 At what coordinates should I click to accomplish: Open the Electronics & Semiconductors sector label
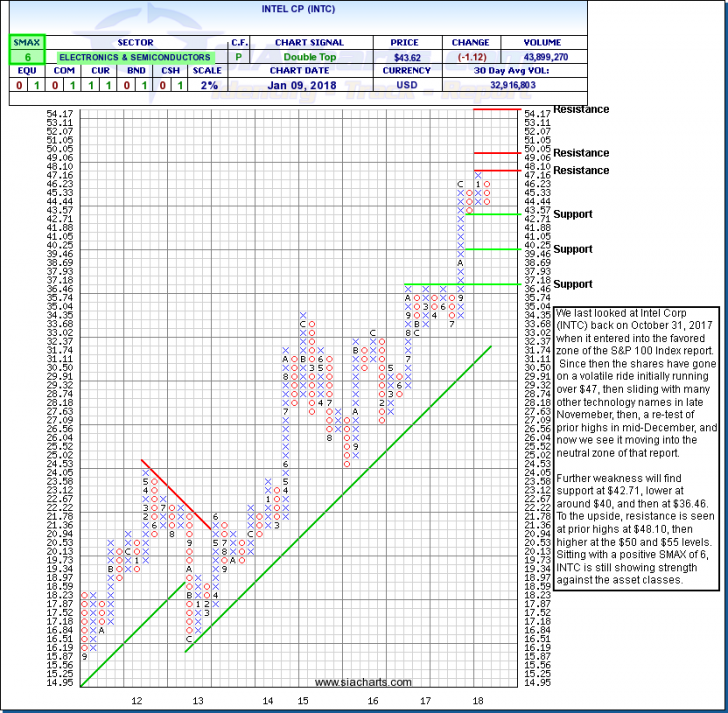(134, 58)
